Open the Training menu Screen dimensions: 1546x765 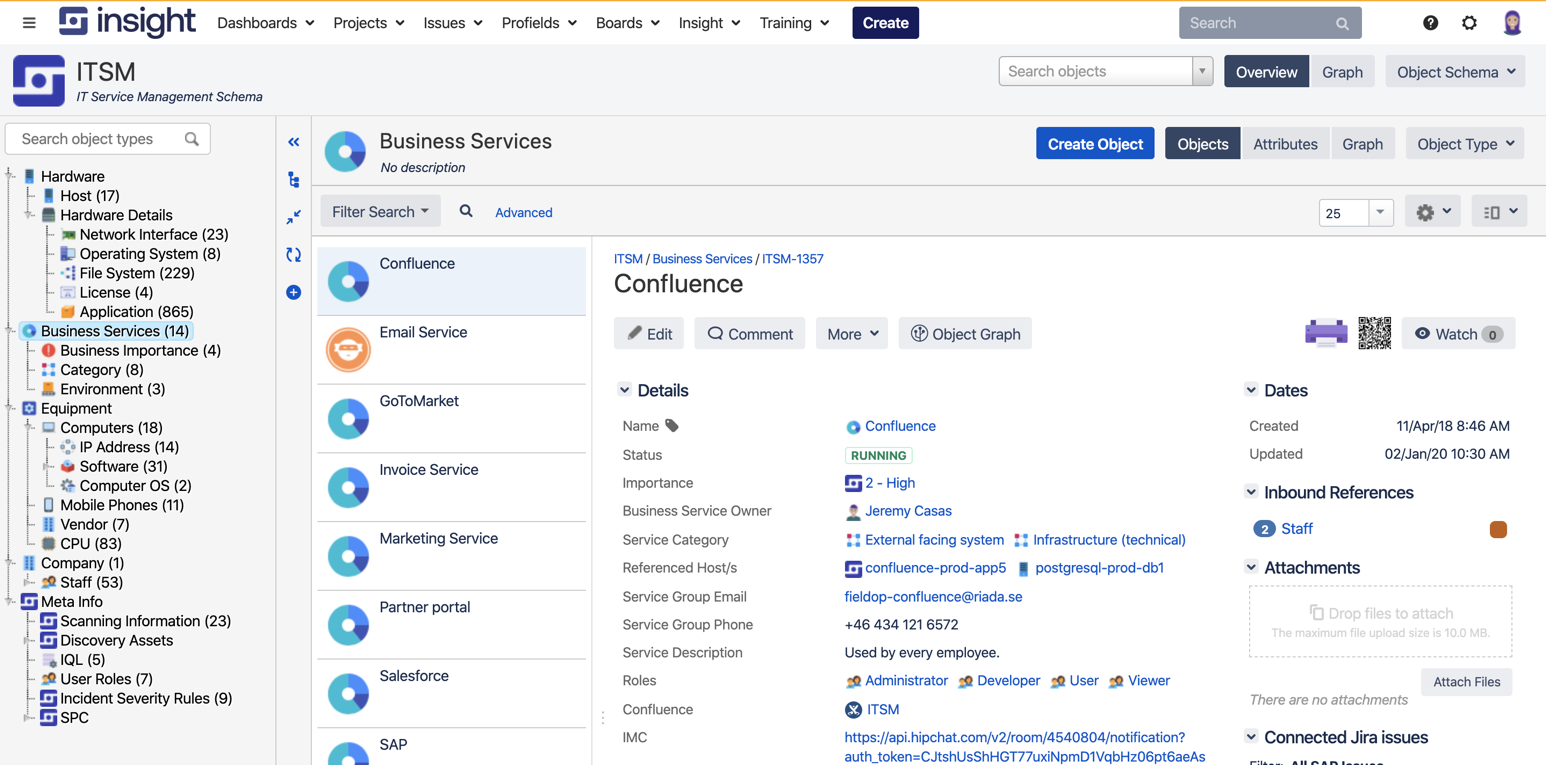[794, 23]
